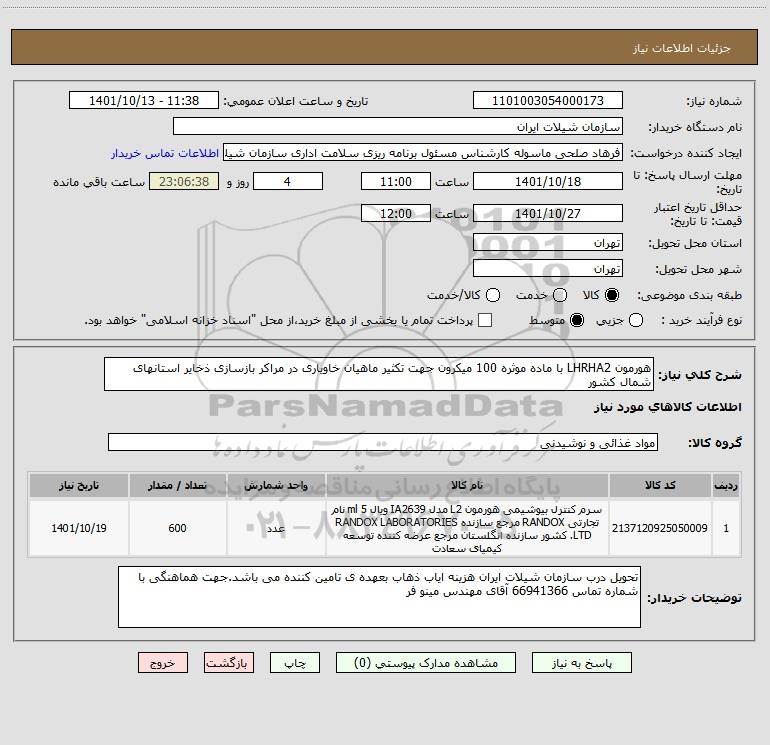Click the پاسخ به نیاز button
Image resolution: width=770 pixels, height=745 pixels.
pos(581,662)
